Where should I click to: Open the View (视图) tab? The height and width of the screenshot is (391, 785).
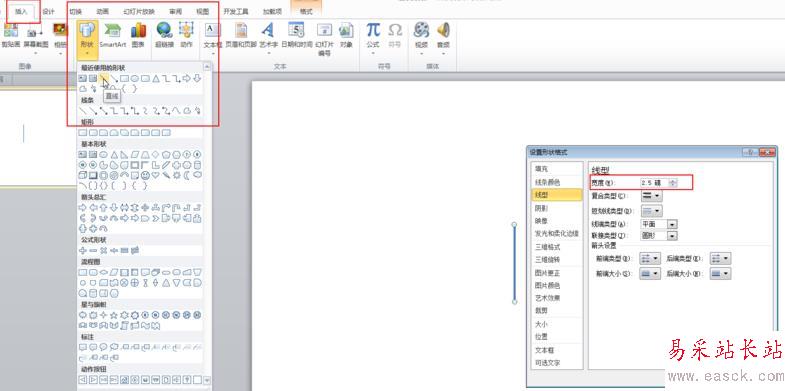[x=203, y=12]
